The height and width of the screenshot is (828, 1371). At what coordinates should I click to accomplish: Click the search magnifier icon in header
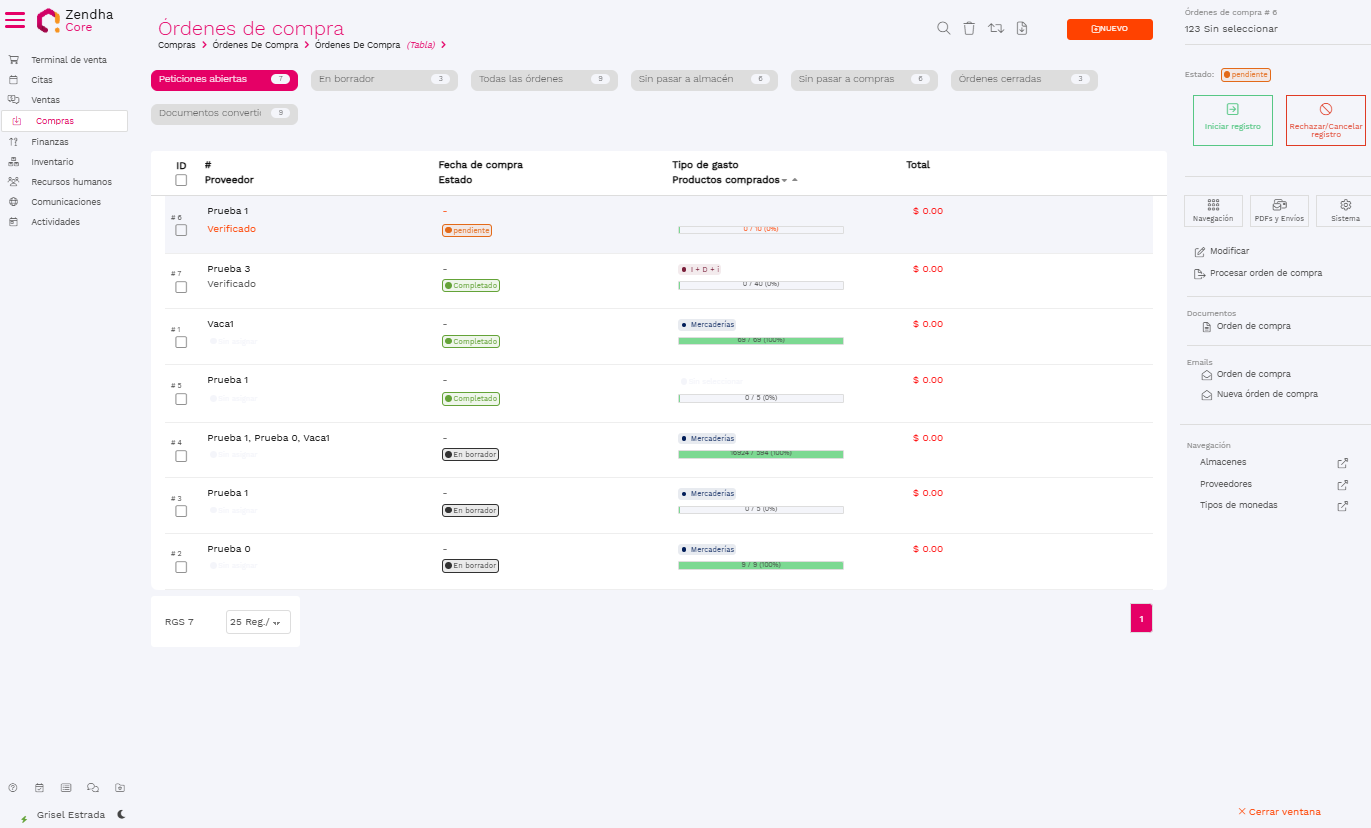[x=943, y=29]
